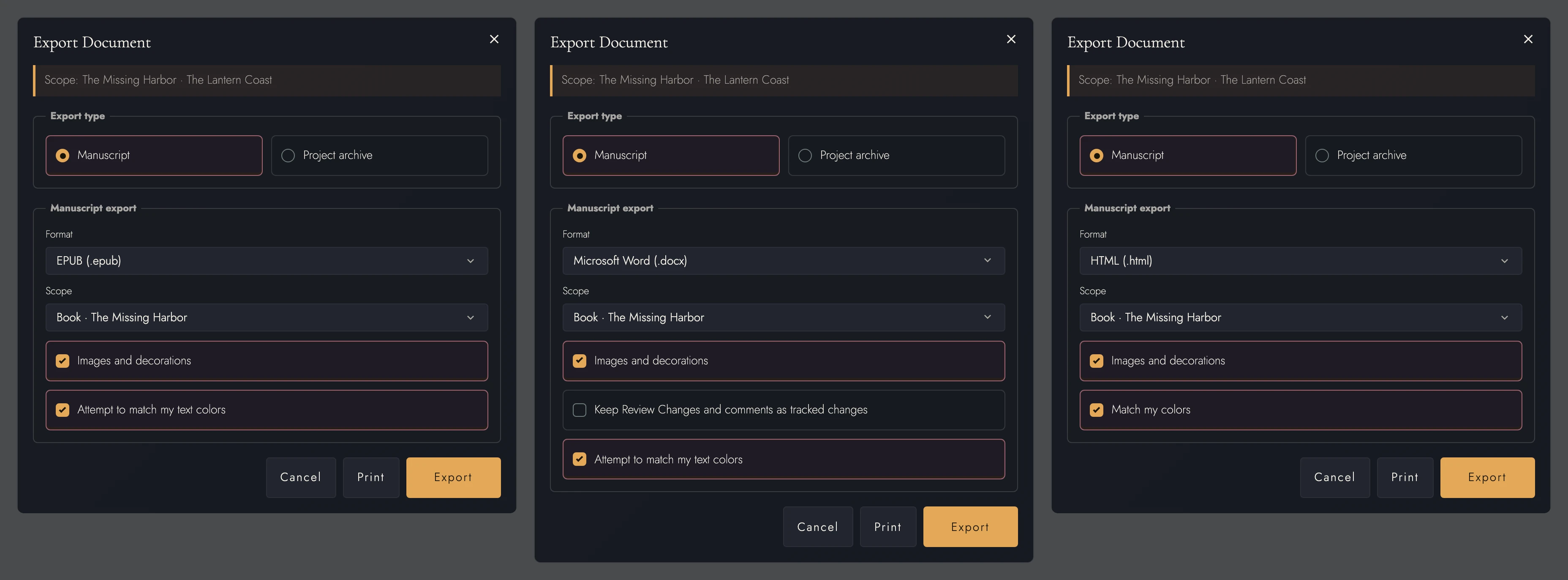
Task: Enable Keep Review Changes as tracked changes
Action: 580,410
